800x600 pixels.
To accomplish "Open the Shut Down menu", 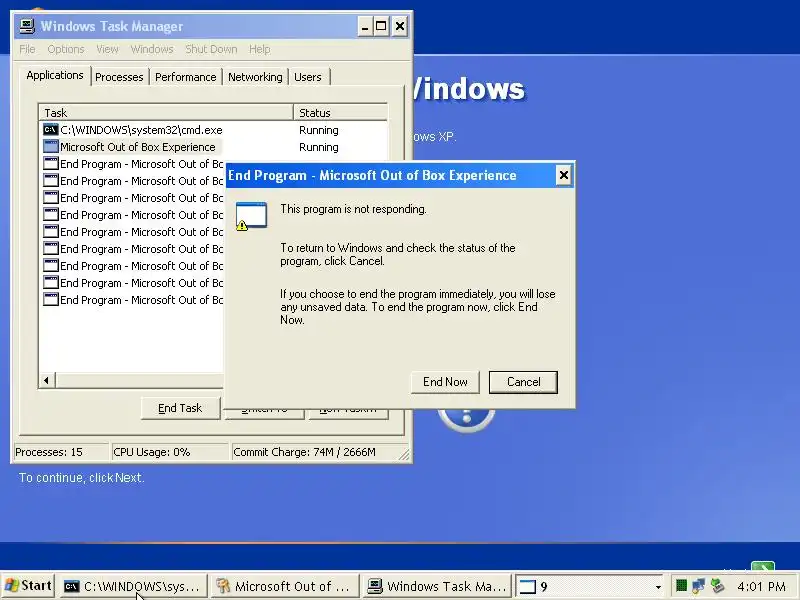I will 211,49.
